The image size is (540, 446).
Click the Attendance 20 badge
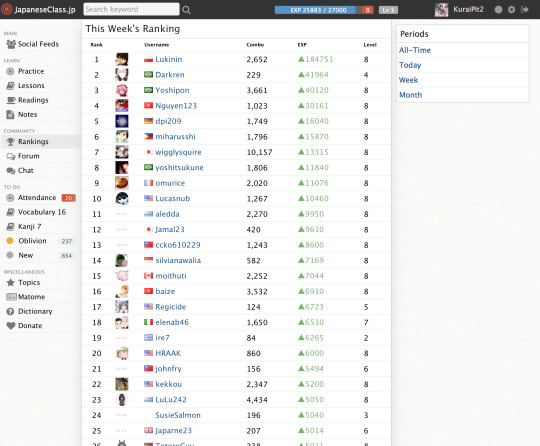tap(69, 198)
